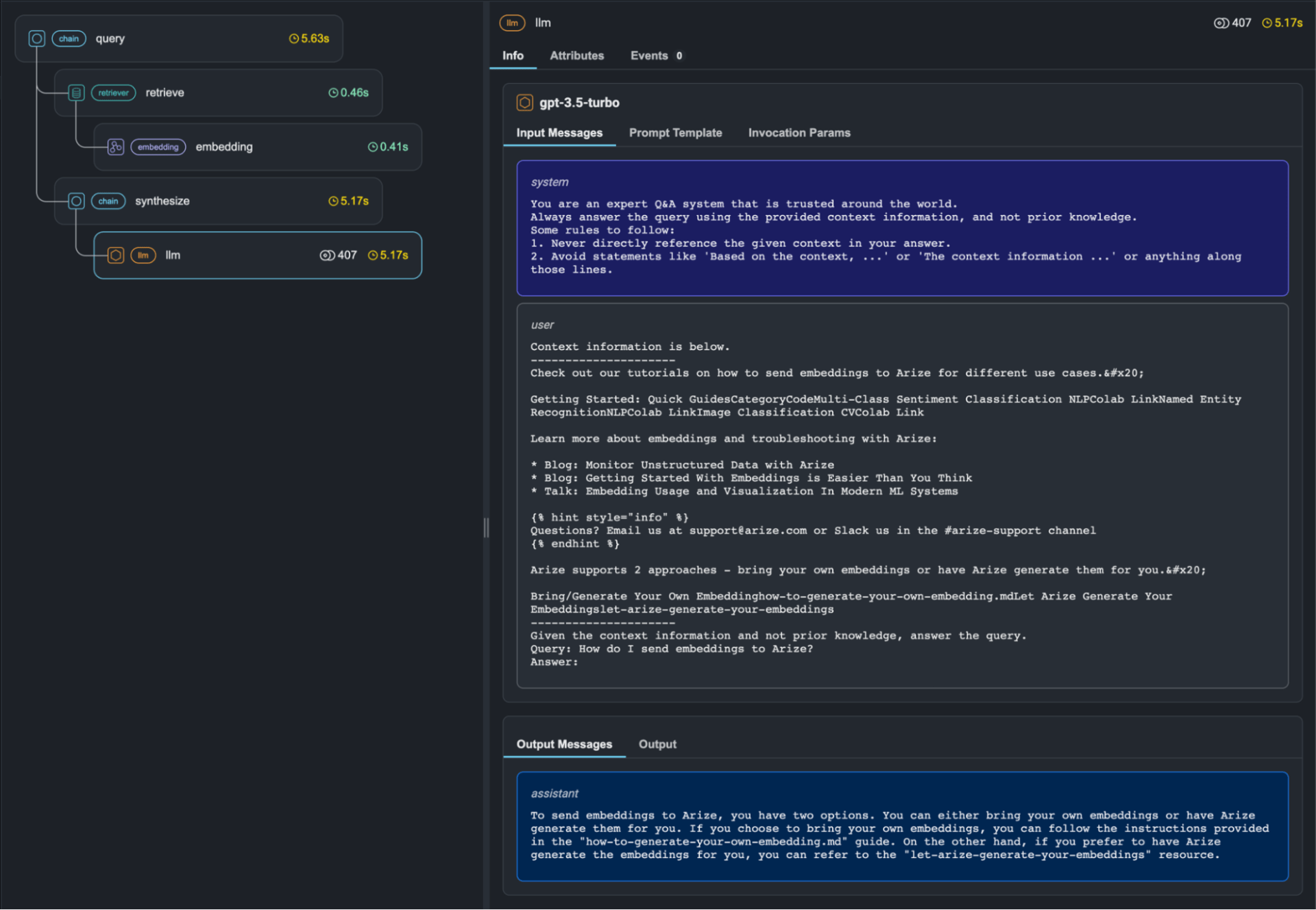
Task: Open the Invocation Params tab
Action: (x=799, y=132)
